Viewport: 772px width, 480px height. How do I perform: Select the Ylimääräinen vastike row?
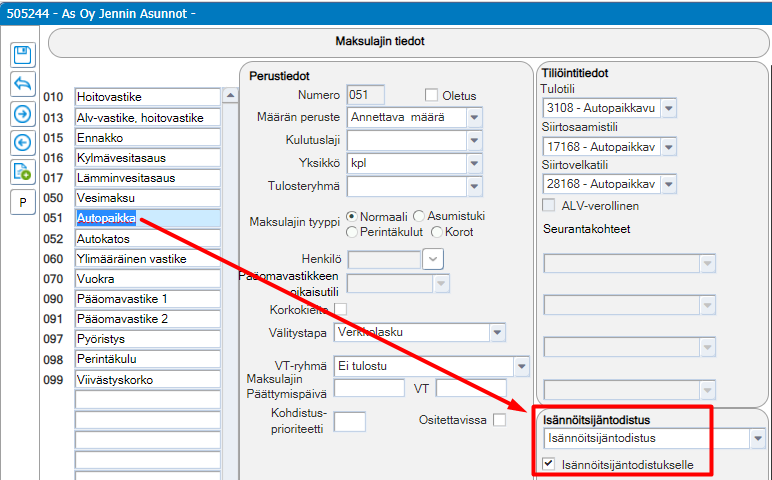[x=147, y=259]
